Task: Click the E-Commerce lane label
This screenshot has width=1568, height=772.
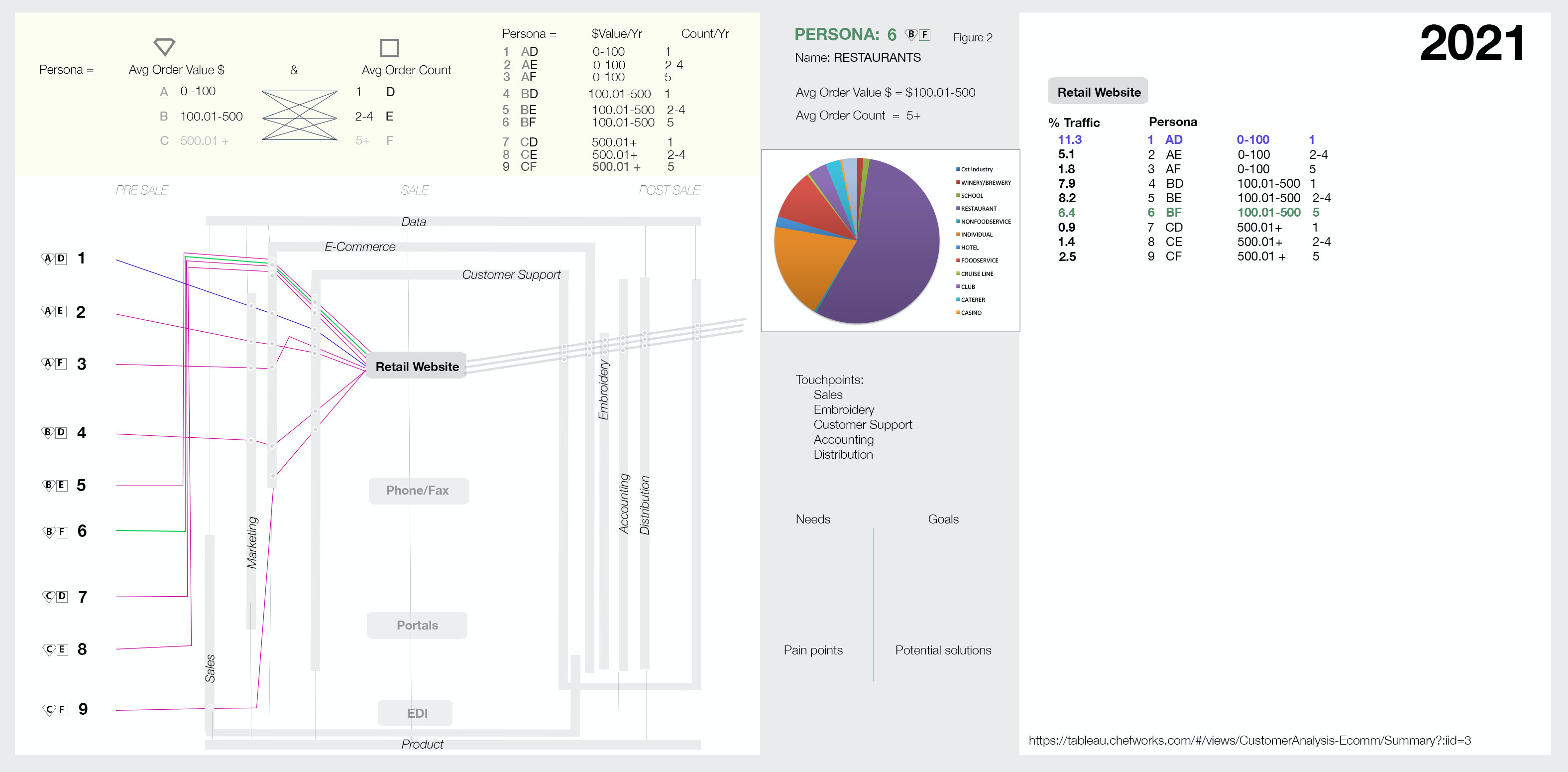Action: (x=360, y=247)
